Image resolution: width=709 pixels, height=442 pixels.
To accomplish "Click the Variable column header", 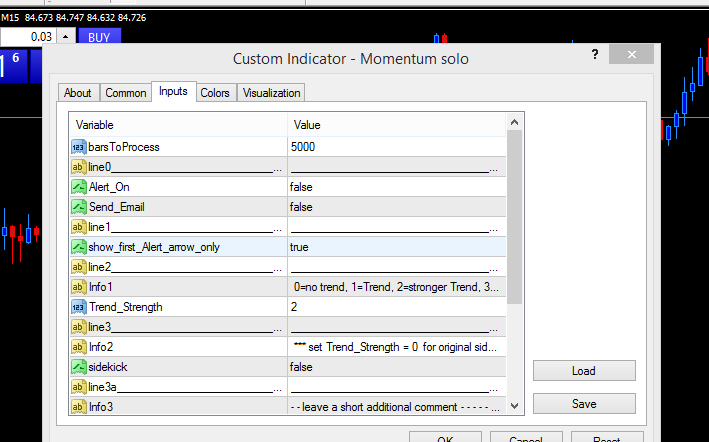I will click(x=178, y=125).
